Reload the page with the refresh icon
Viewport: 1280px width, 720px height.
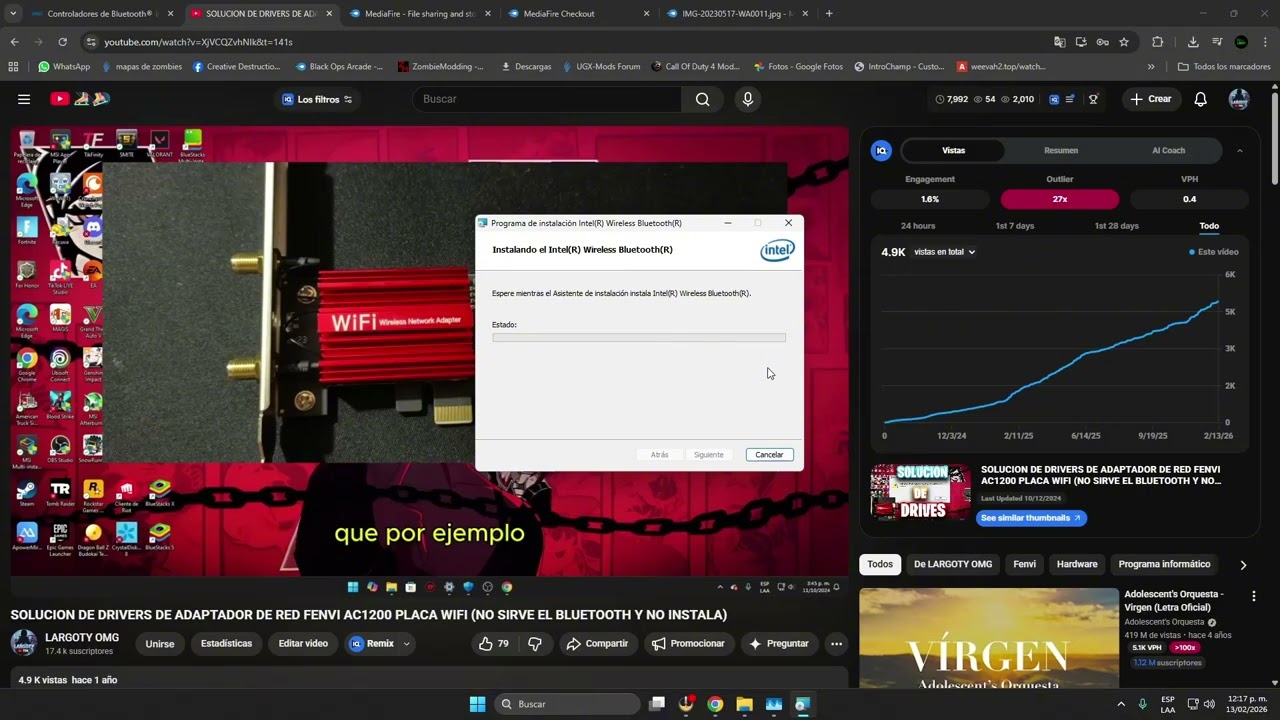62,42
